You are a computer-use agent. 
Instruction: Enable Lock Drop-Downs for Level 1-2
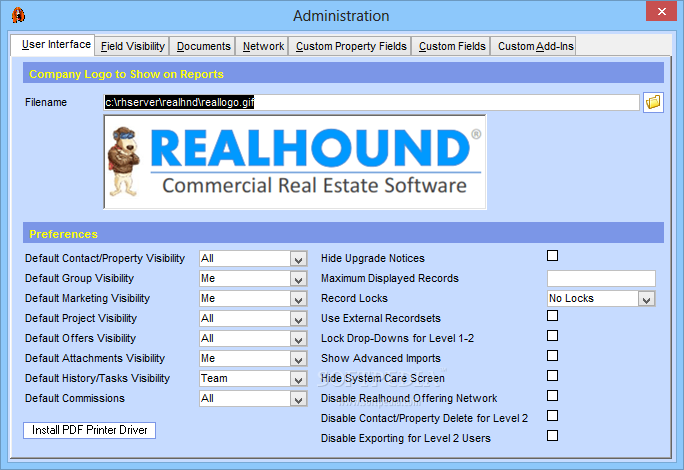point(552,336)
